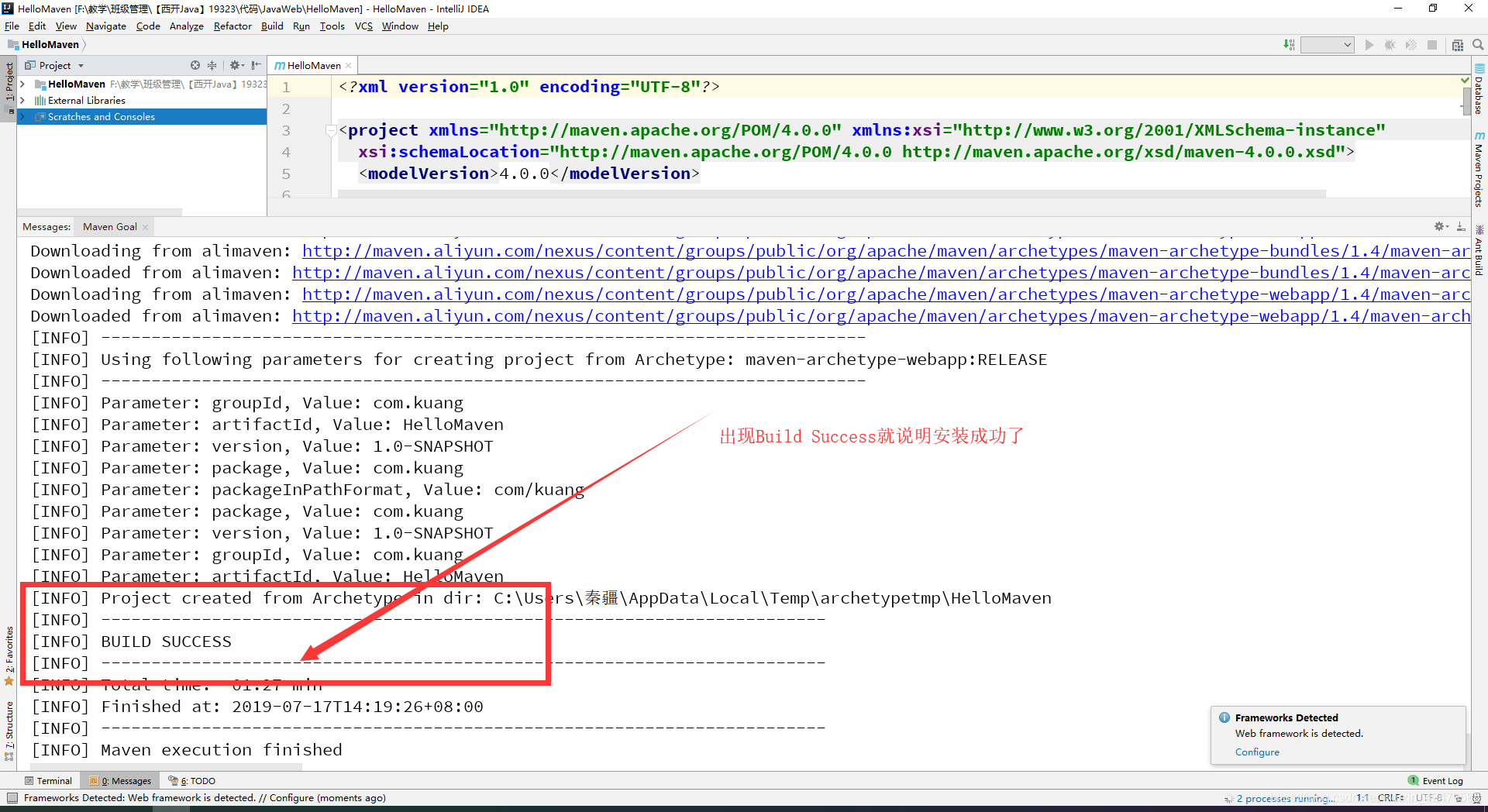Expand External Libraries node

[23, 101]
